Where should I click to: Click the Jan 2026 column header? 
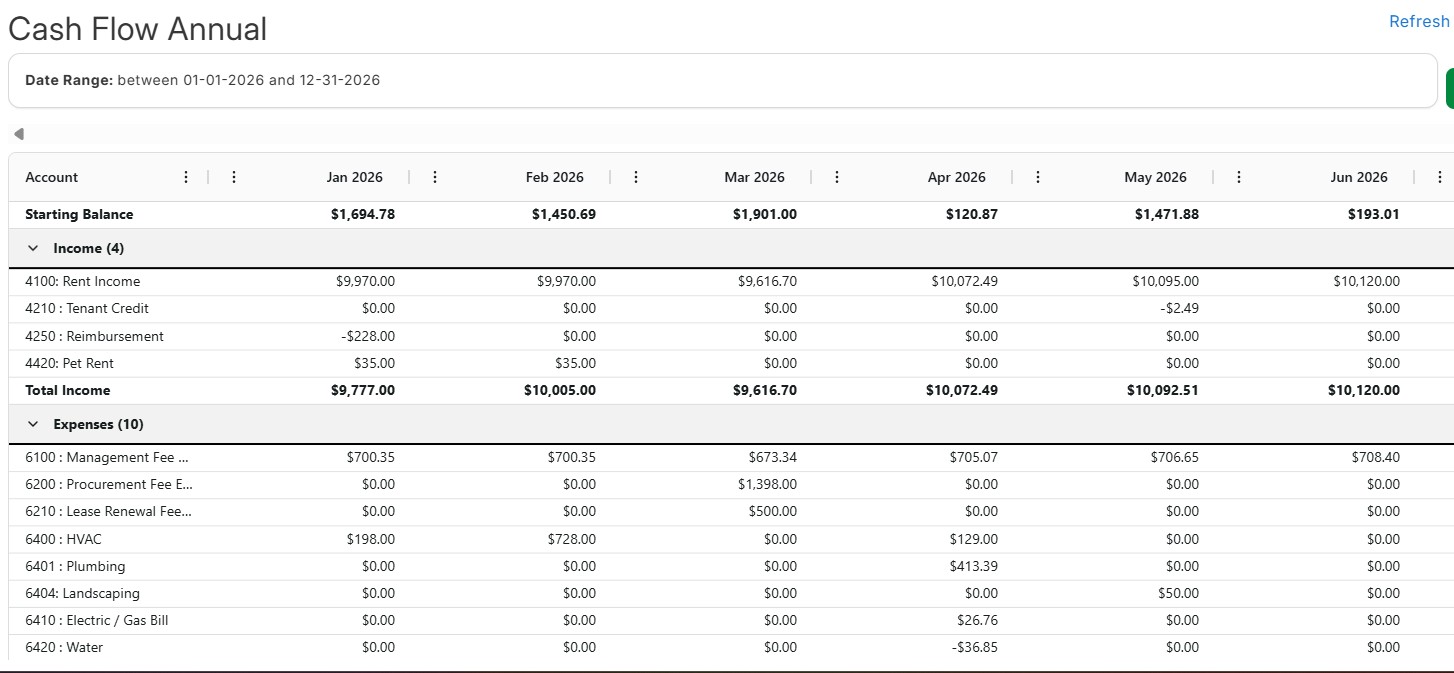click(354, 177)
